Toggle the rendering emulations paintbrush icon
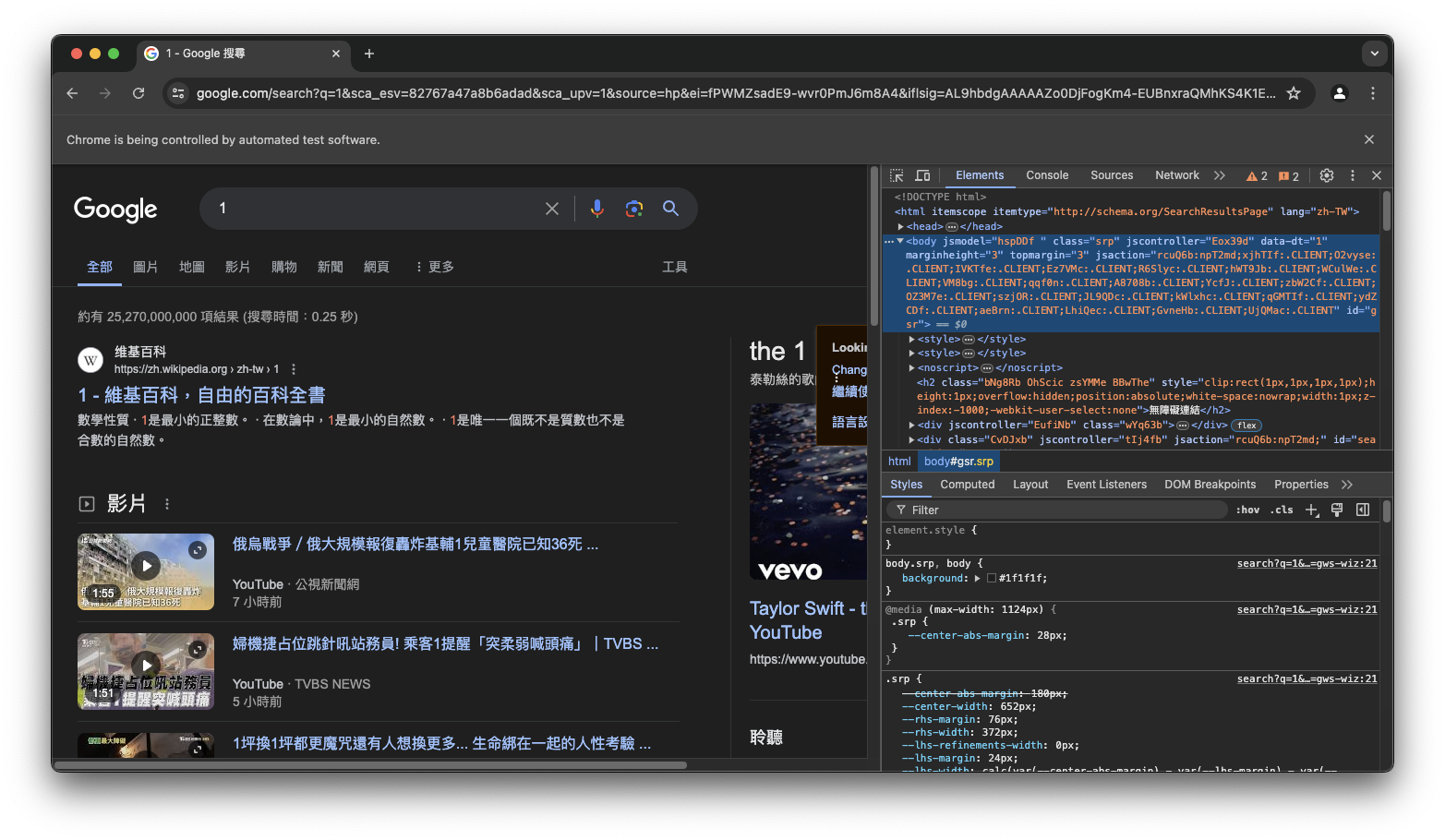The height and width of the screenshot is (840, 1445). [x=1337, y=510]
